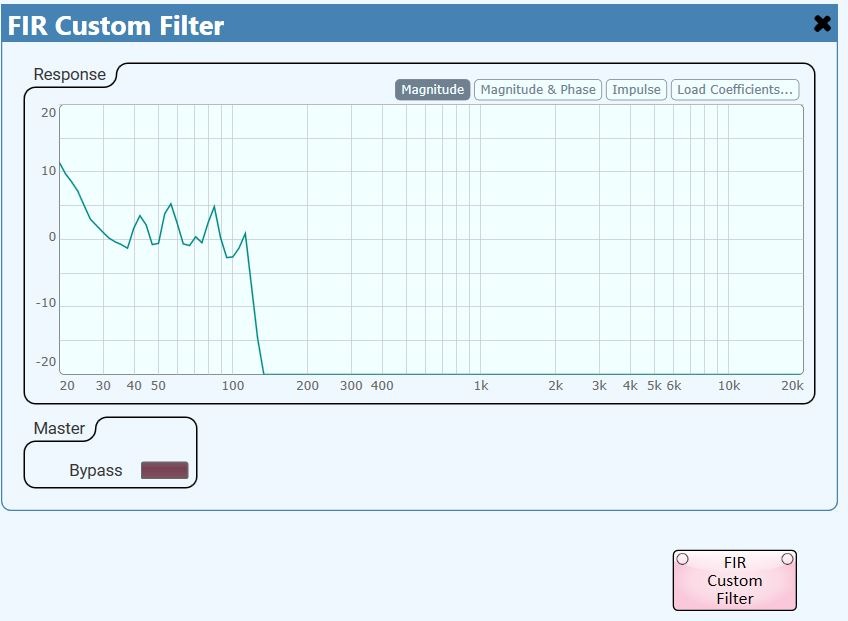
Task: Click the 200 frequency axis label
Action: coord(307,386)
